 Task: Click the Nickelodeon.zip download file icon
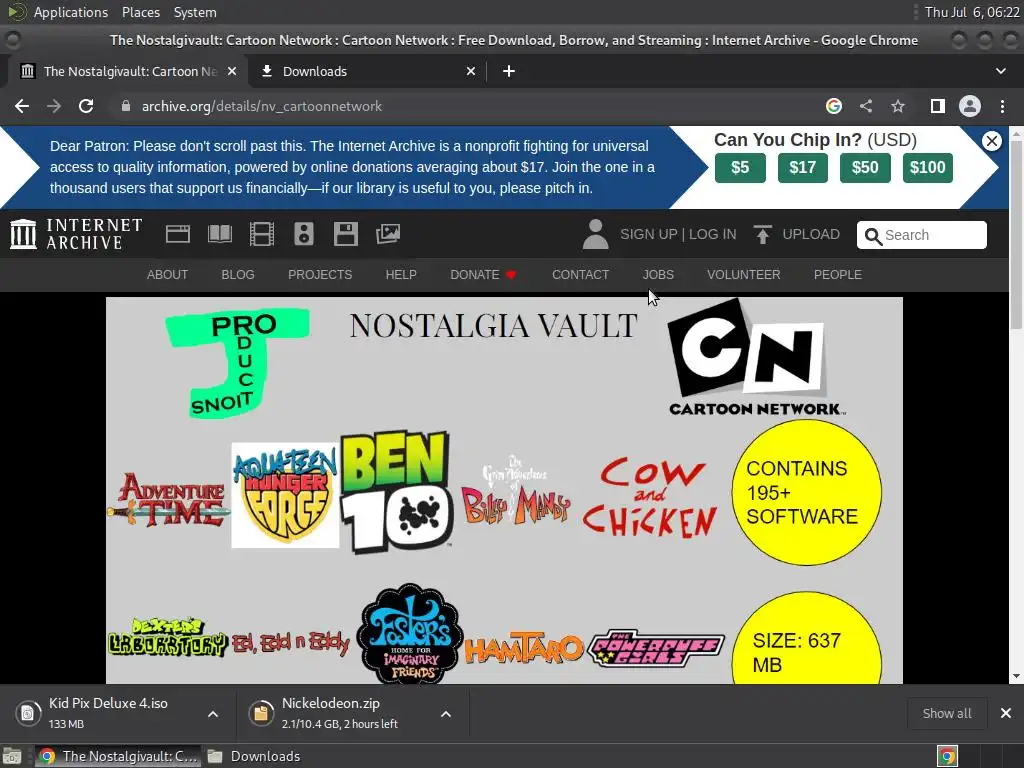point(261,713)
